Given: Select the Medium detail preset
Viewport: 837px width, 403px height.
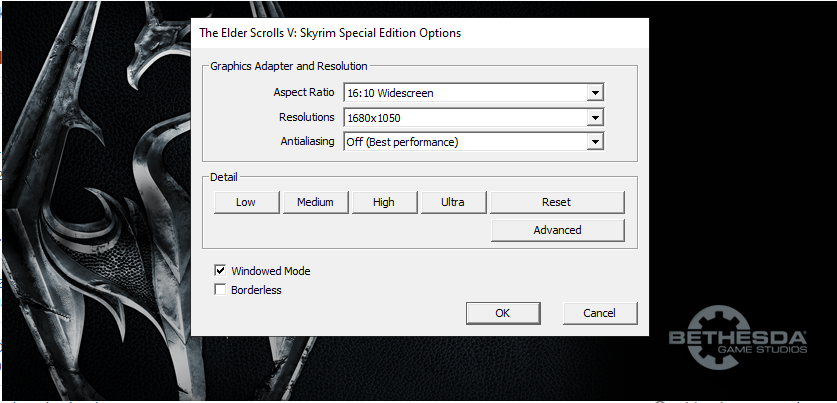Looking at the screenshot, I should [x=315, y=202].
